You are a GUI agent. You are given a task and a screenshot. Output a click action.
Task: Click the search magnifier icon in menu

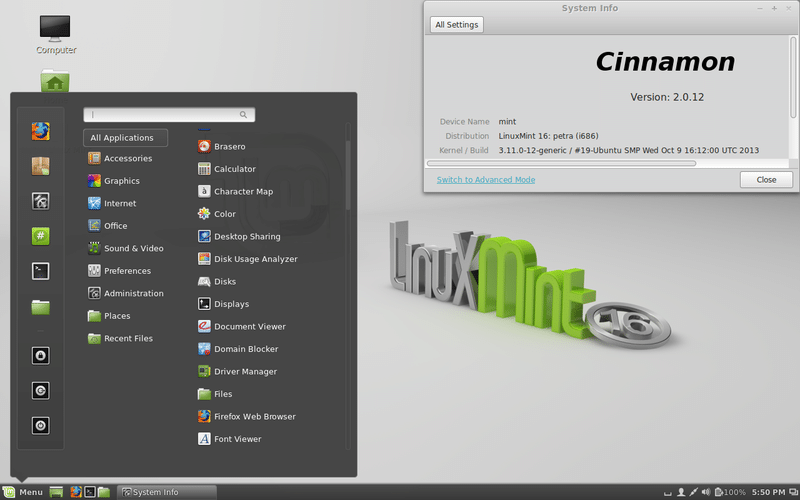point(243,115)
